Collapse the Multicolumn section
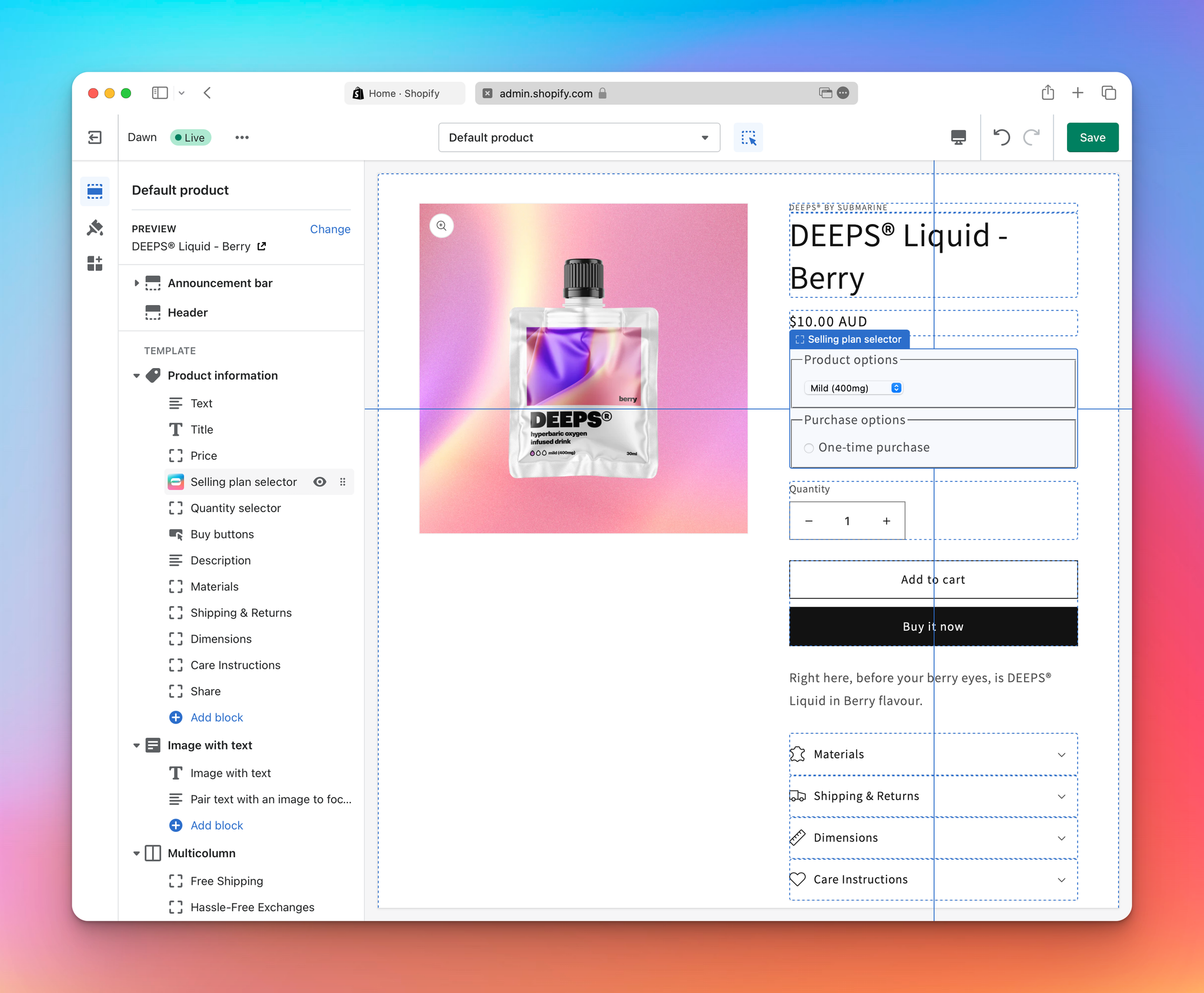Image resolution: width=1204 pixels, height=993 pixels. pyautogui.click(x=136, y=853)
